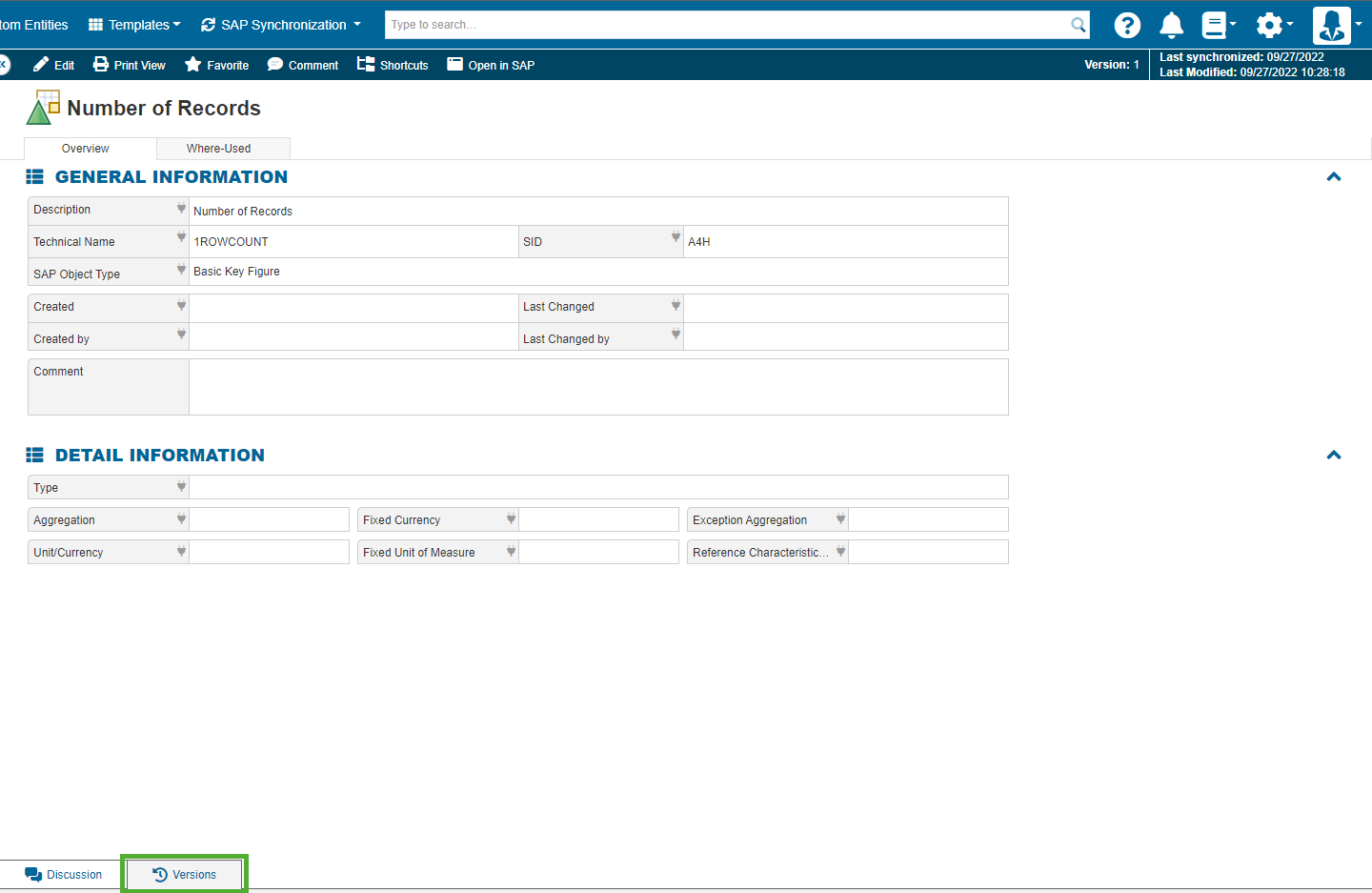Open the Shortcuts toolbar item

tap(393, 65)
